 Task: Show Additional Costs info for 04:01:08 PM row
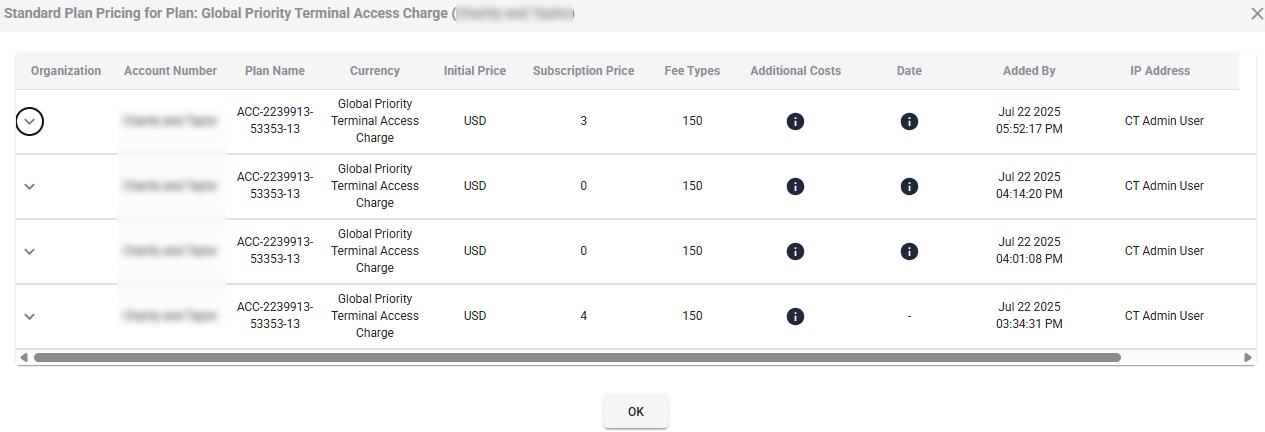pyautogui.click(x=795, y=251)
